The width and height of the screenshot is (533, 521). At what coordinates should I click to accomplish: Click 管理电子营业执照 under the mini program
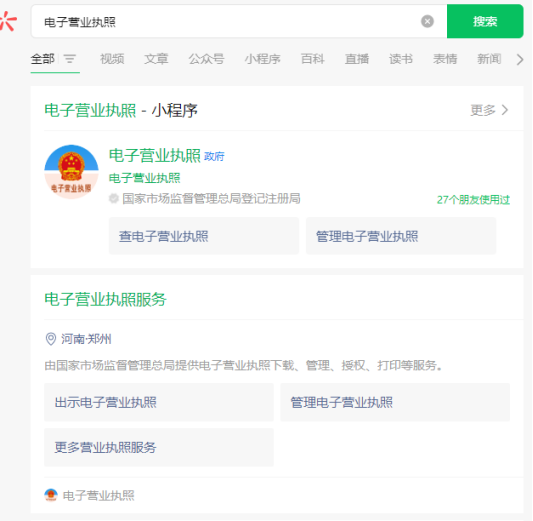(401, 236)
